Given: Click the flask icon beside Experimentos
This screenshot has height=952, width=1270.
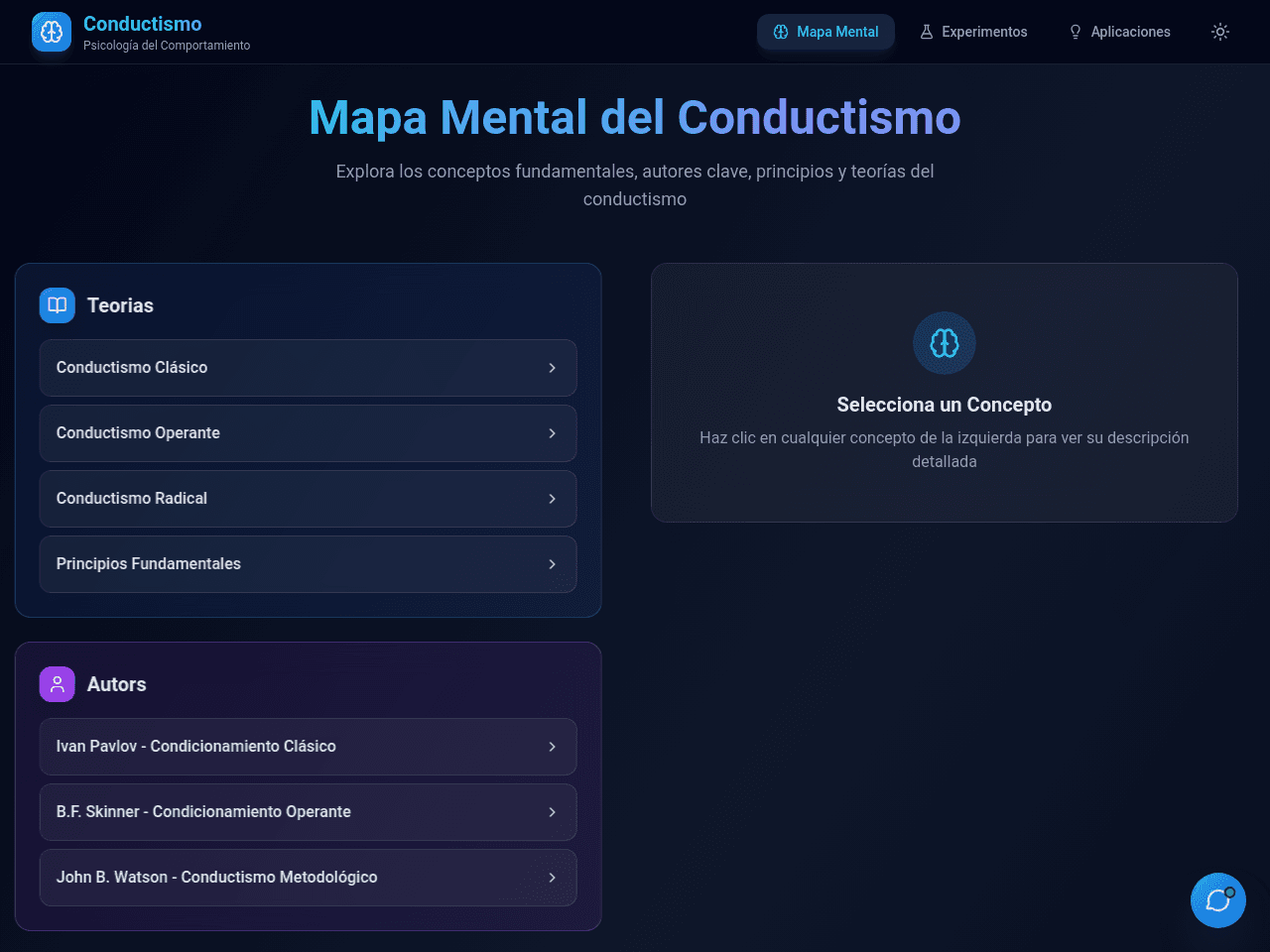Looking at the screenshot, I should click(x=927, y=32).
